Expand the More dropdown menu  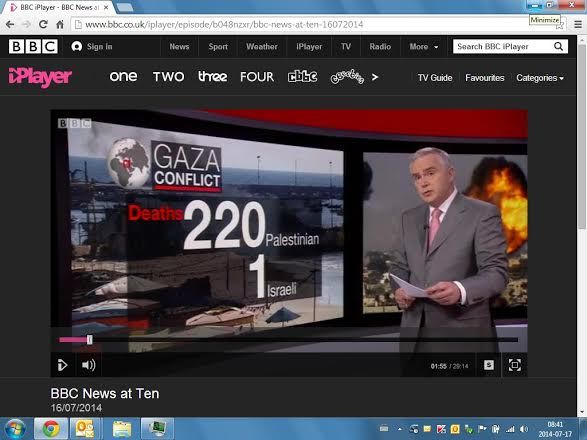tap(423, 47)
